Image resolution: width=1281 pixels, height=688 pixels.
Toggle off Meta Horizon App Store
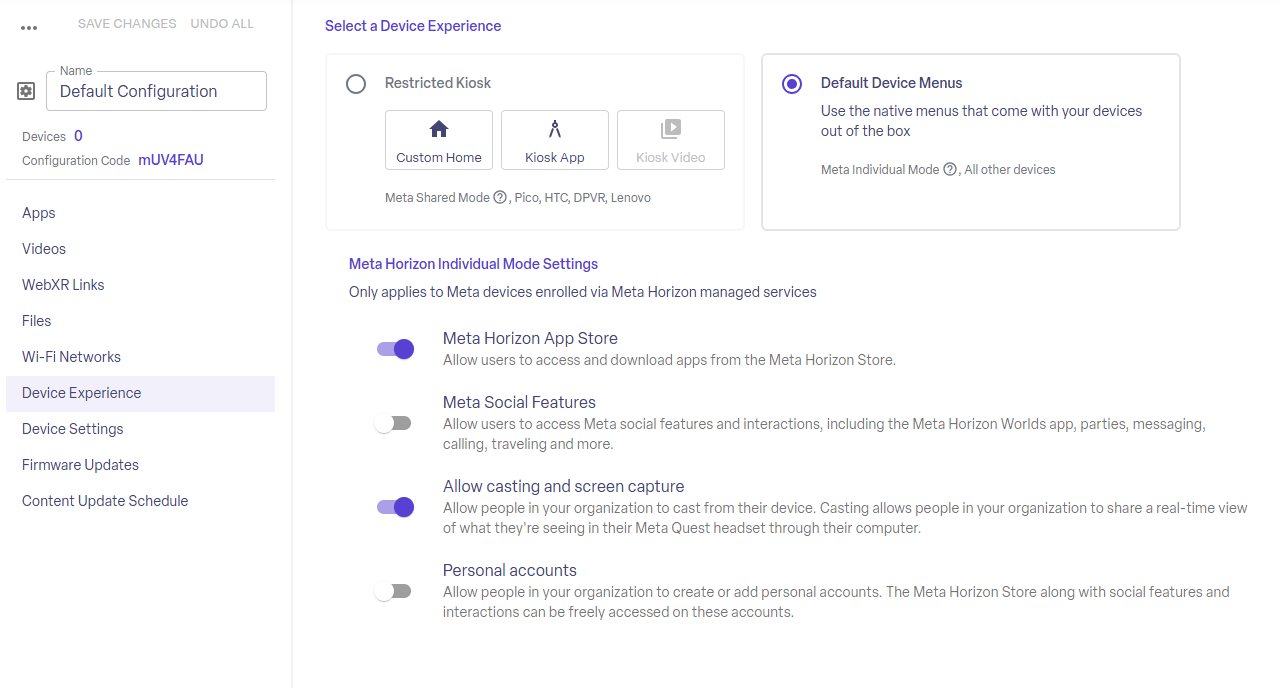pos(395,349)
